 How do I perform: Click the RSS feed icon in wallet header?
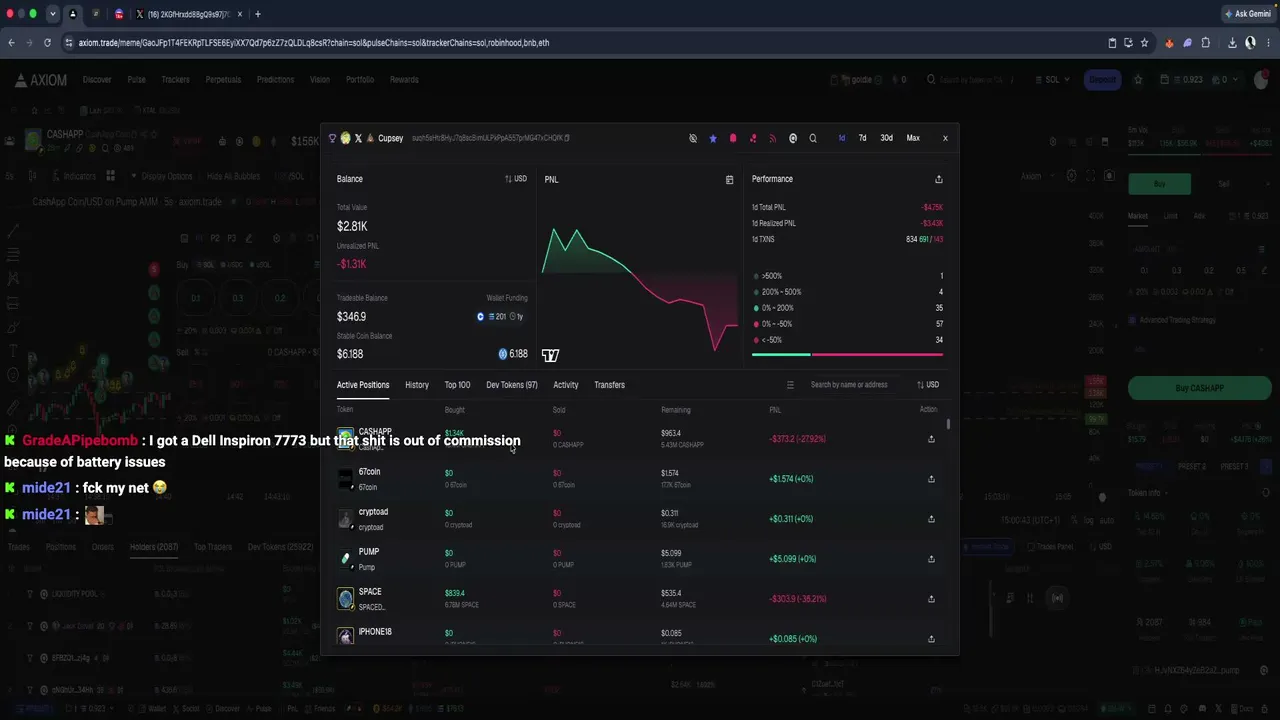[773, 138]
